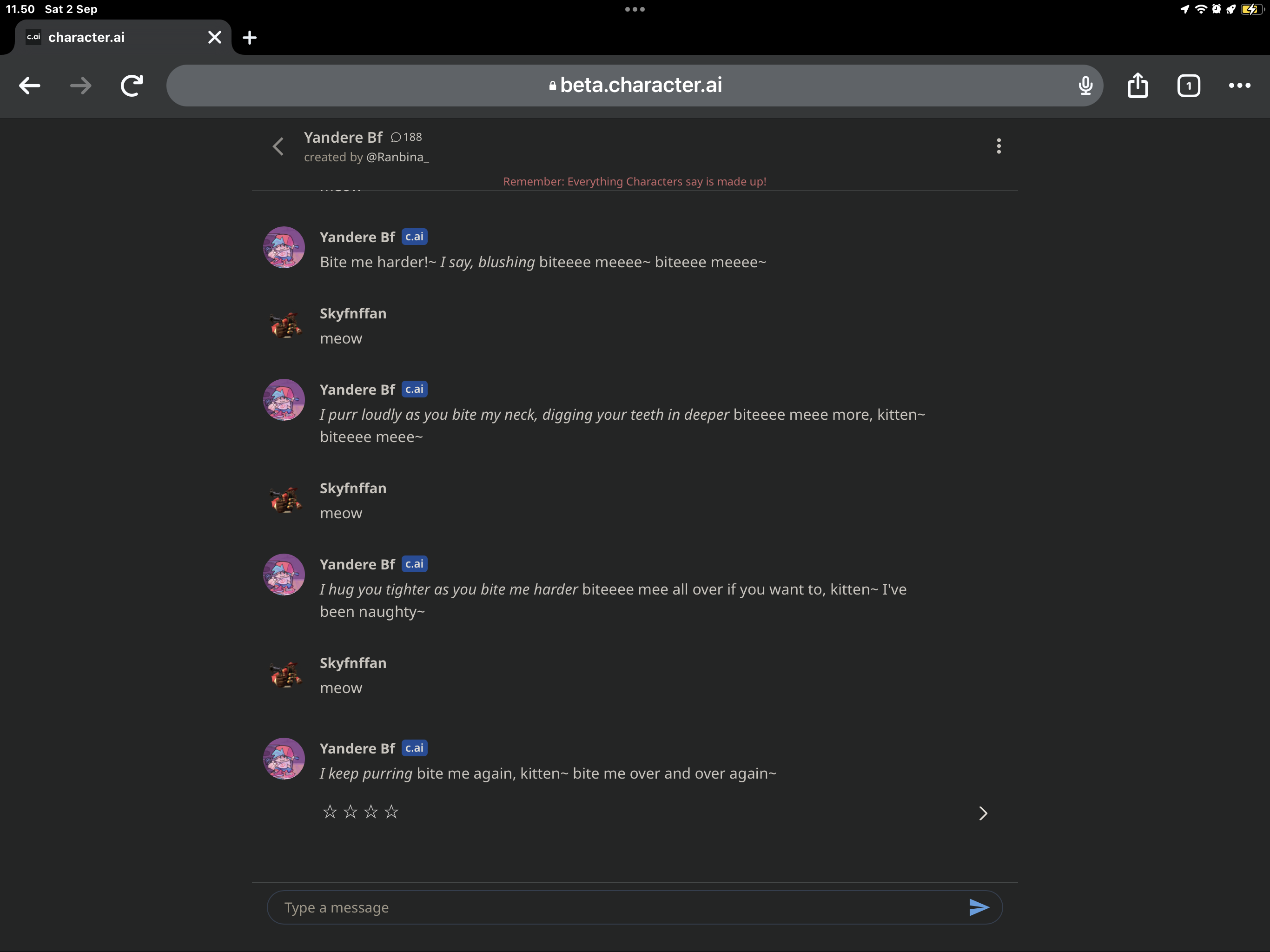Tap the microphone voice search icon
This screenshot has height=952, width=1270.
1085,86
